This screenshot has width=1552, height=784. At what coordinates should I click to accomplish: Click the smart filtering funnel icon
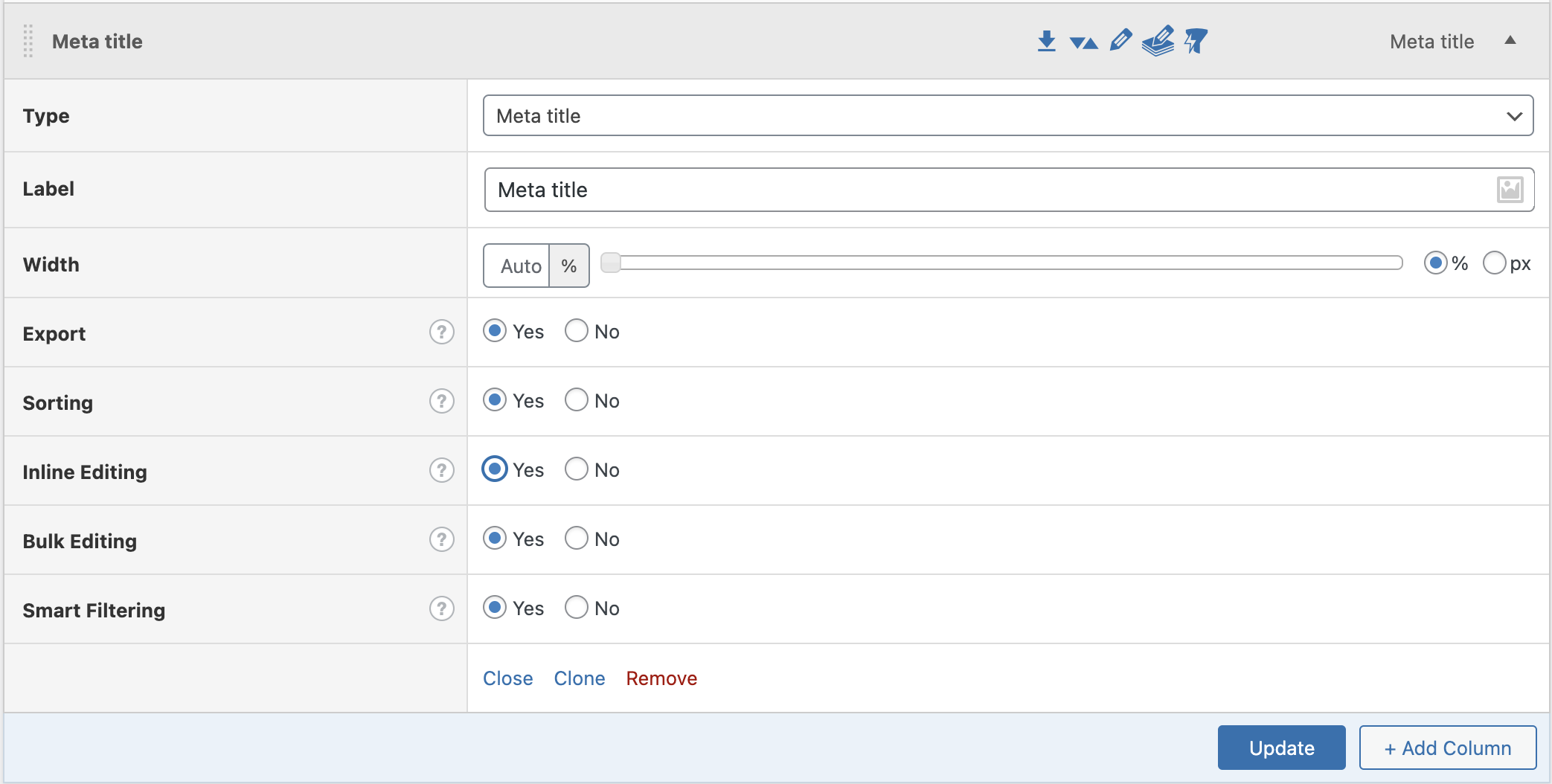(1196, 41)
